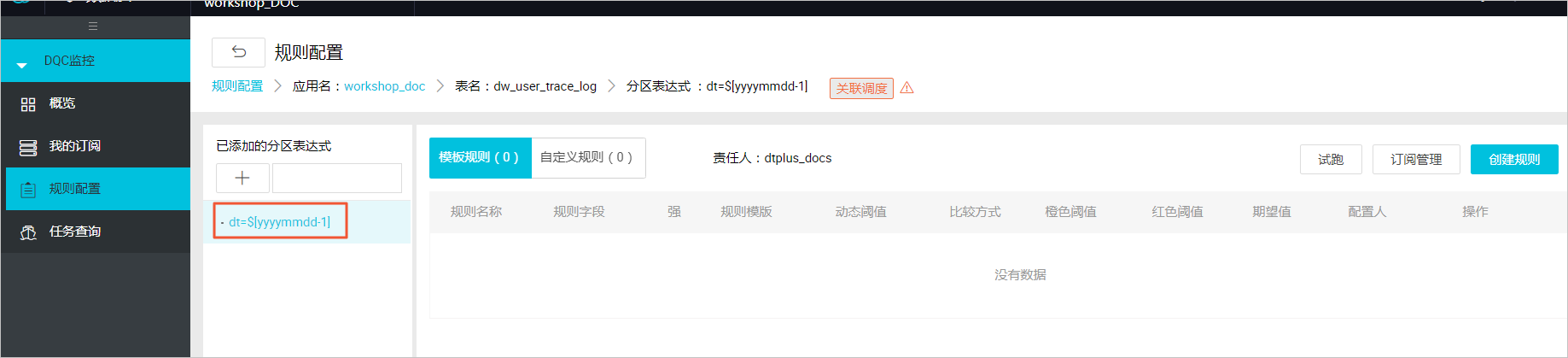This screenshot has width=1568, height=358.
Task: Focus the partition expression input field
Action: [x=337, y=178]
